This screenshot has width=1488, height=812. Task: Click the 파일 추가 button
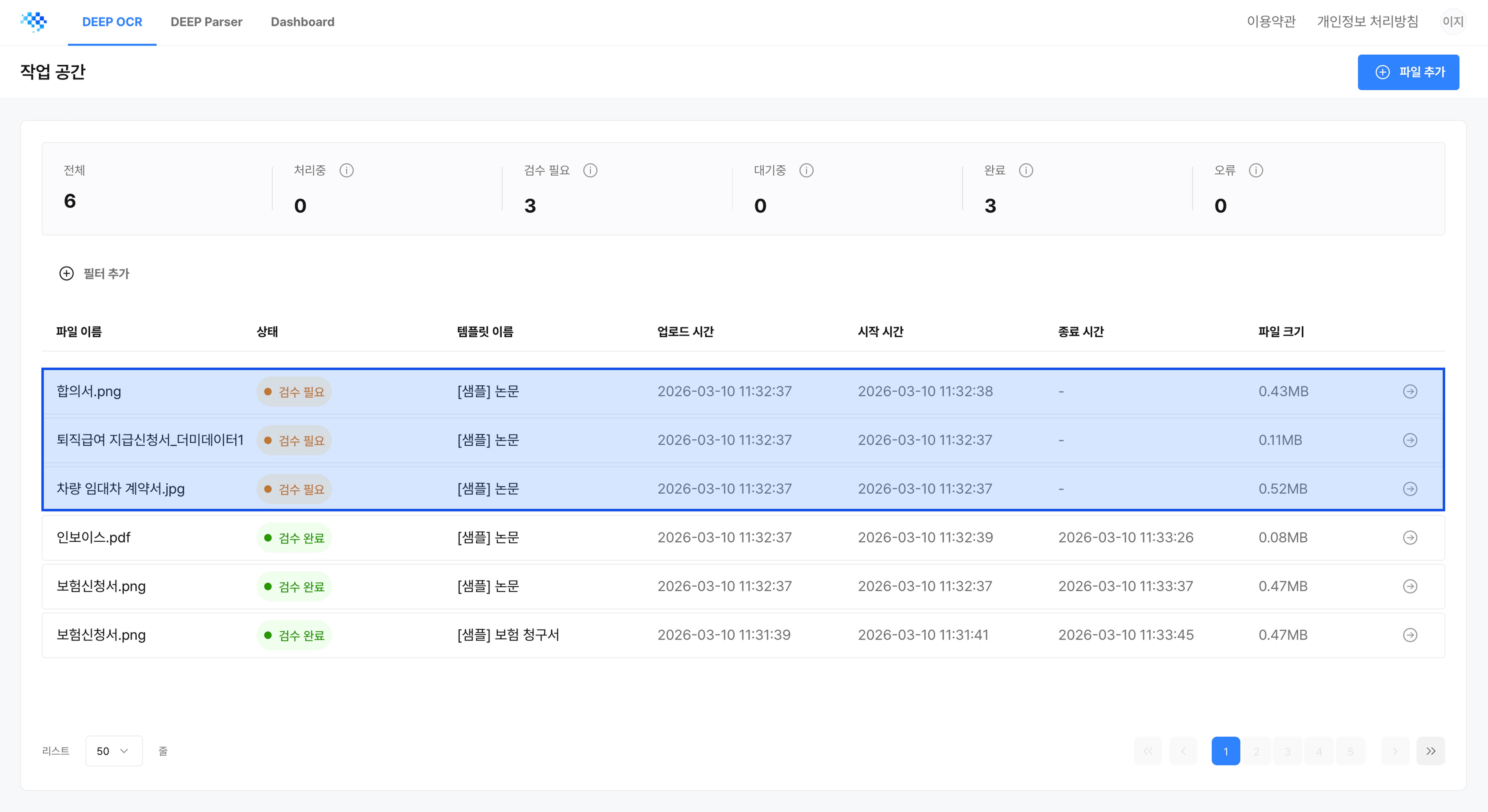pyautogui.click(x=1408, y=72)
